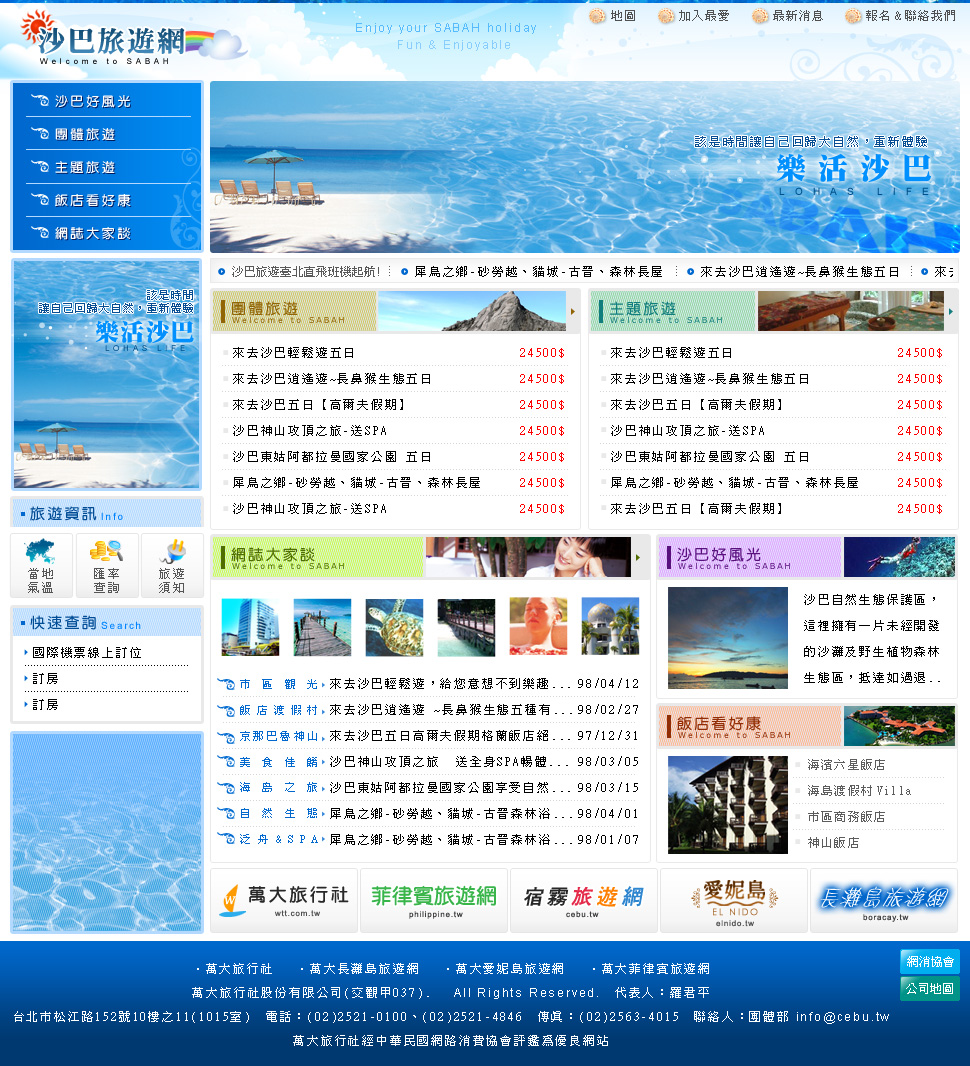Click the 宿霧旅遊網 cebu banner
The image size is (970, 1066).
click(x=583, y=900)
